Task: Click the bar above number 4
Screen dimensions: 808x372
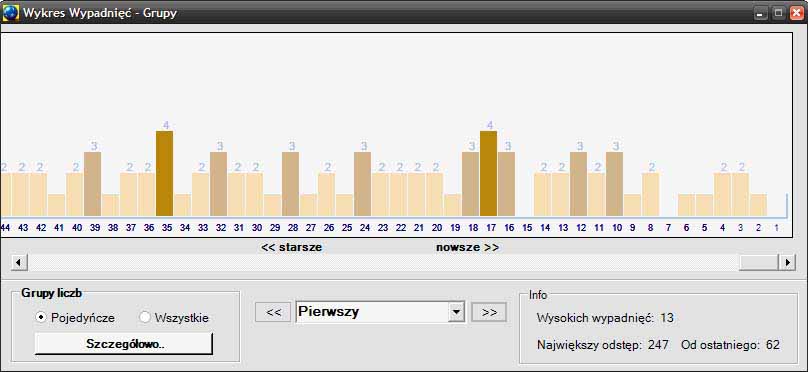Action: (722, 195)
